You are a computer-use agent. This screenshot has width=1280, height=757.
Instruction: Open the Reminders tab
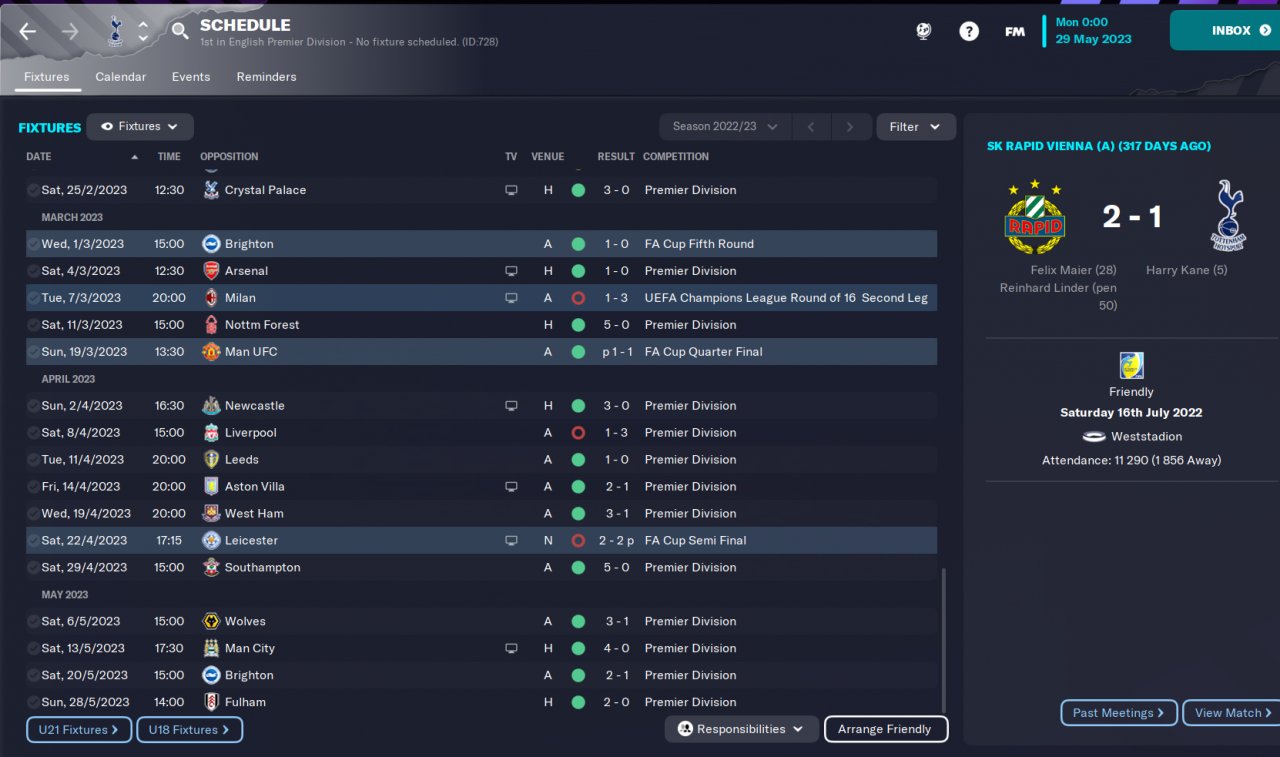[x=266, y=77]
